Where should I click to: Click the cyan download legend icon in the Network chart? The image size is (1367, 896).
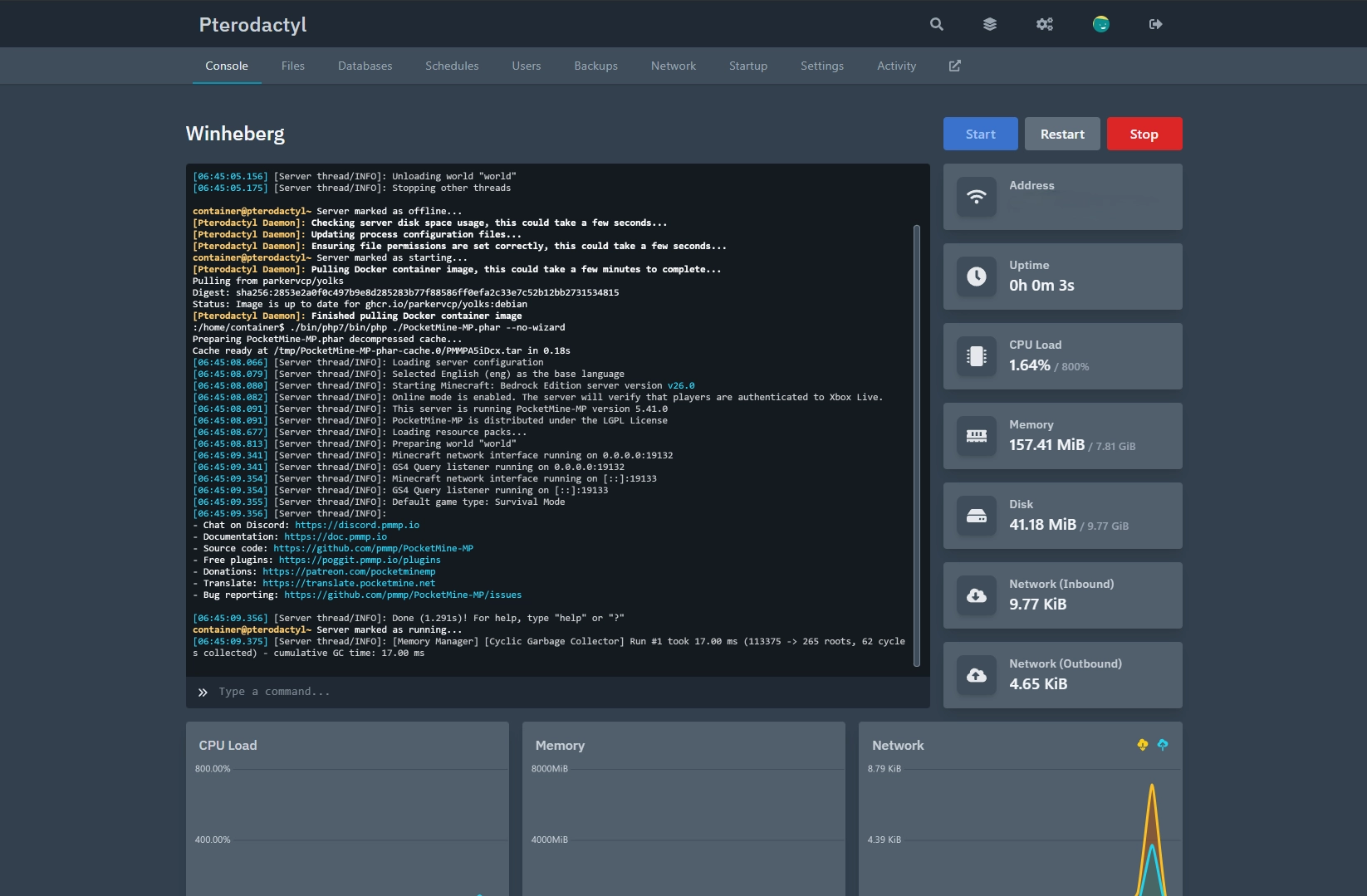pyautogui.click(x=1163, y=745)
